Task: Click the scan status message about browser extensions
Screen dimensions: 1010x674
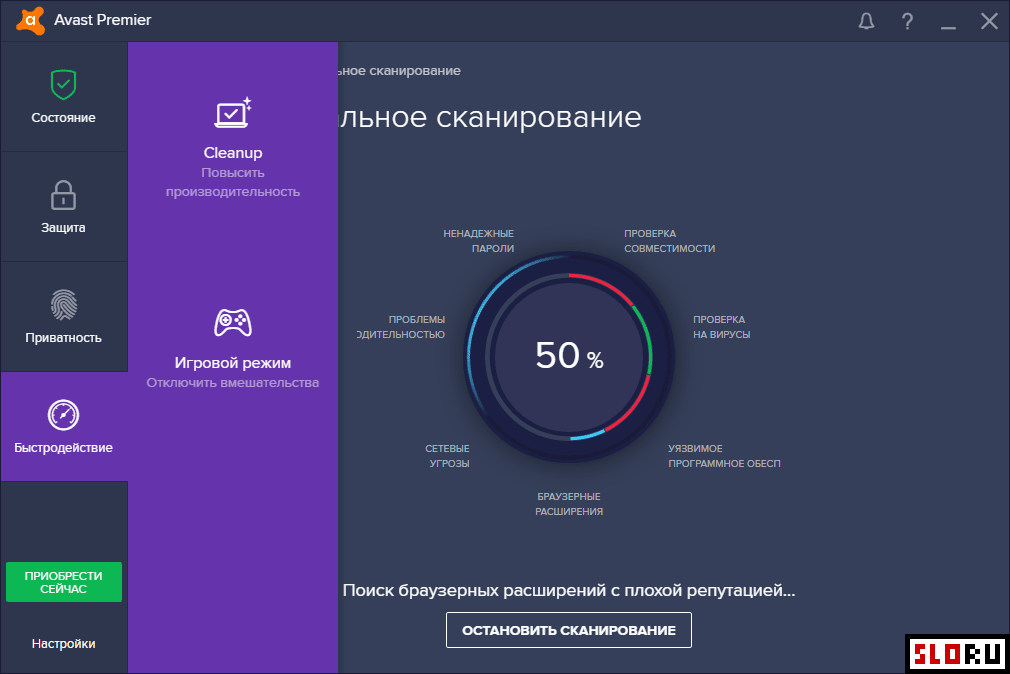Action: tap(569, 590)
